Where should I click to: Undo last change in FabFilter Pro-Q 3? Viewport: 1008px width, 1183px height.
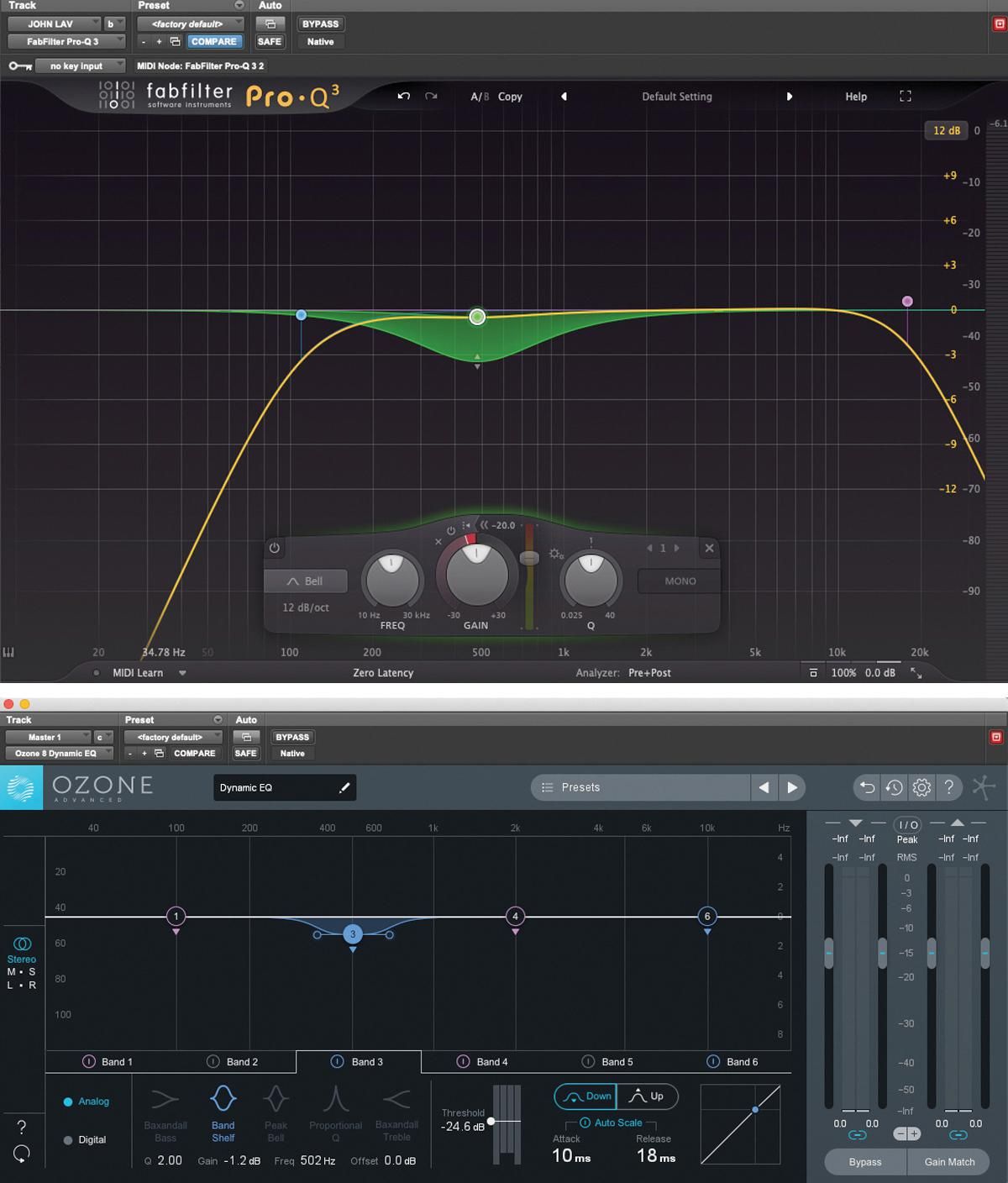pyautogui.click(x=404, y=97)
